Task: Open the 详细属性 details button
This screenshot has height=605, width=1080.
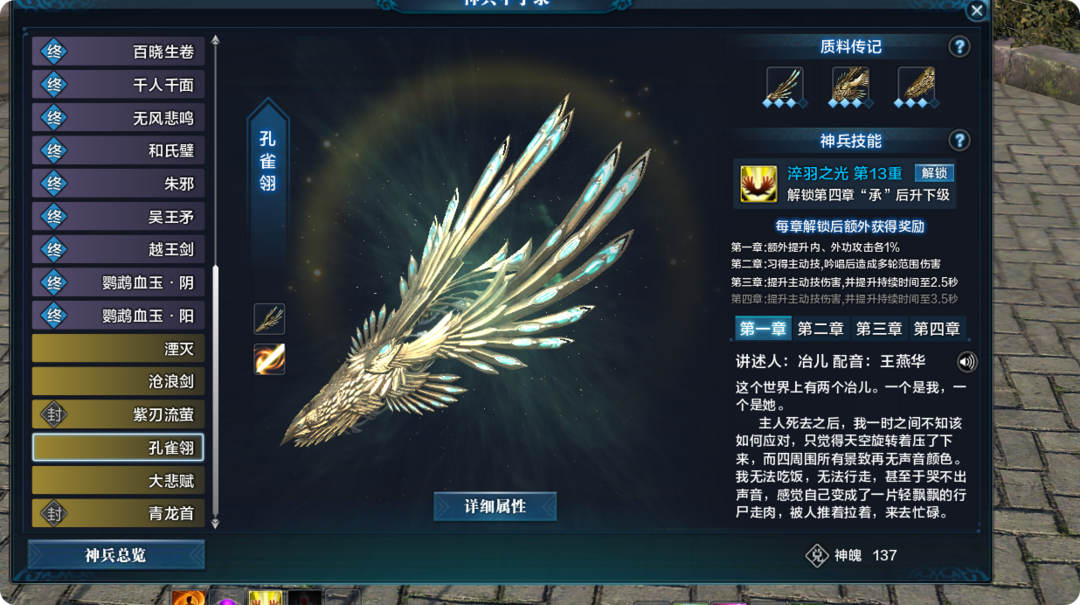Action: point(495,506)
